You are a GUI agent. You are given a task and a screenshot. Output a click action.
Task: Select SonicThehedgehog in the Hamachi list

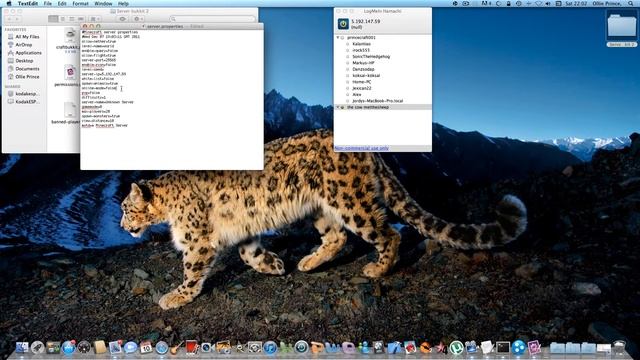(x=371, y=56)
